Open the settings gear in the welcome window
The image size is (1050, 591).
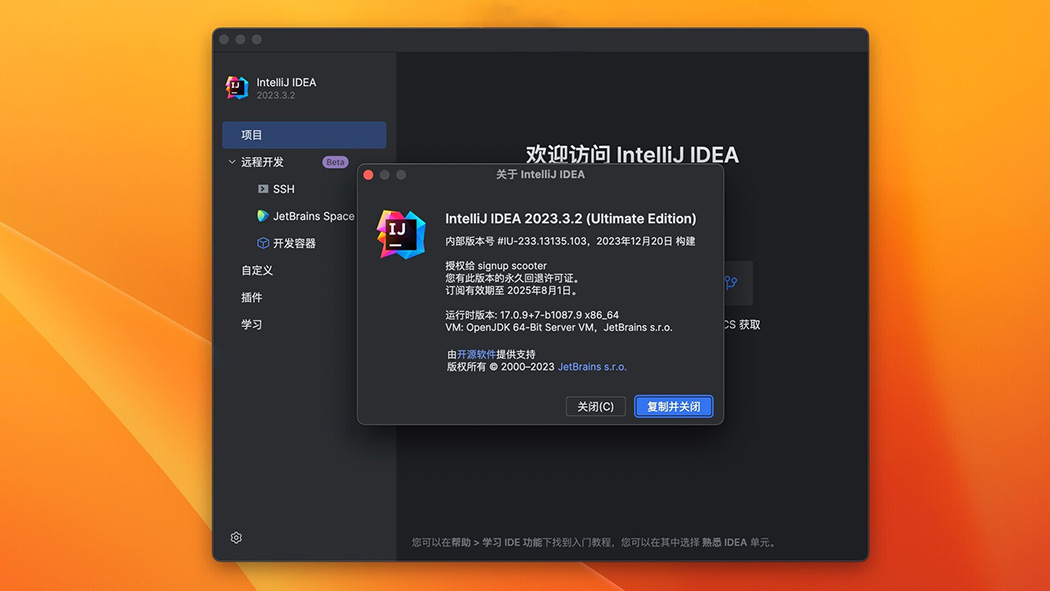click(236, 537)
